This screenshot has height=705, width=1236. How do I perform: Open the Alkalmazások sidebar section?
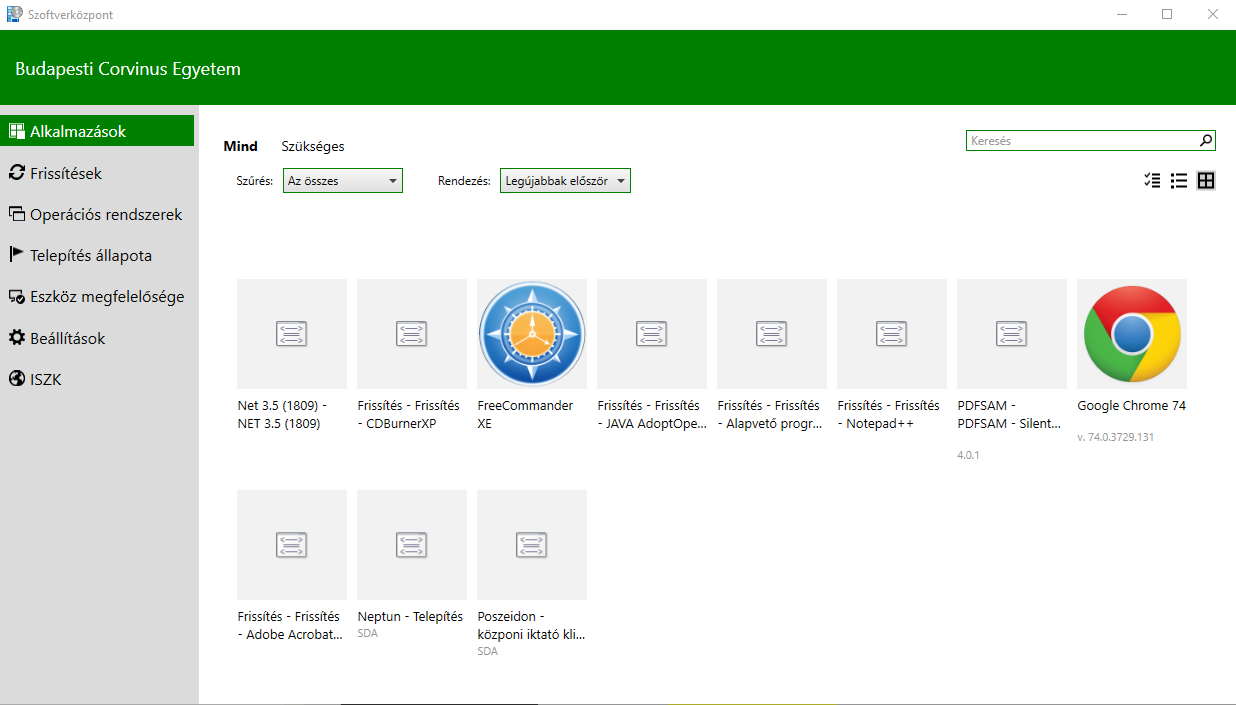(99, 131)
